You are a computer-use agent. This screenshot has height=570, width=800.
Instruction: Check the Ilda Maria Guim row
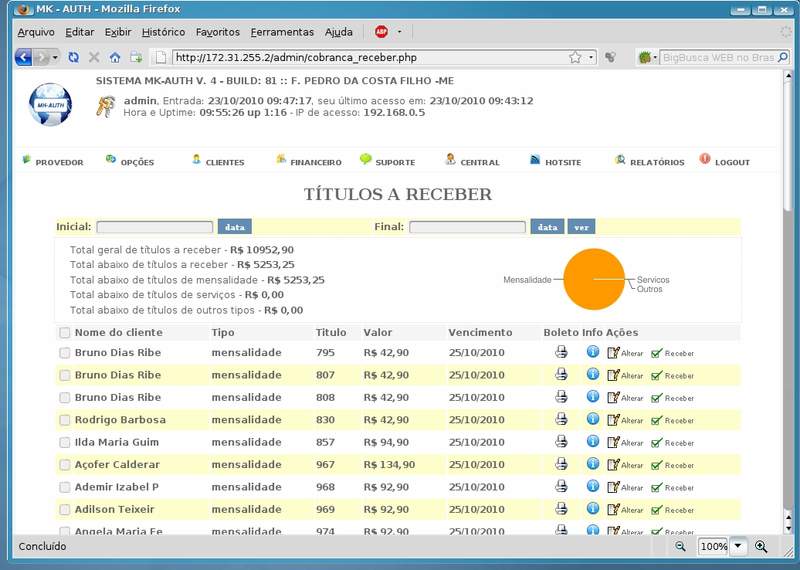pos(64,443)
